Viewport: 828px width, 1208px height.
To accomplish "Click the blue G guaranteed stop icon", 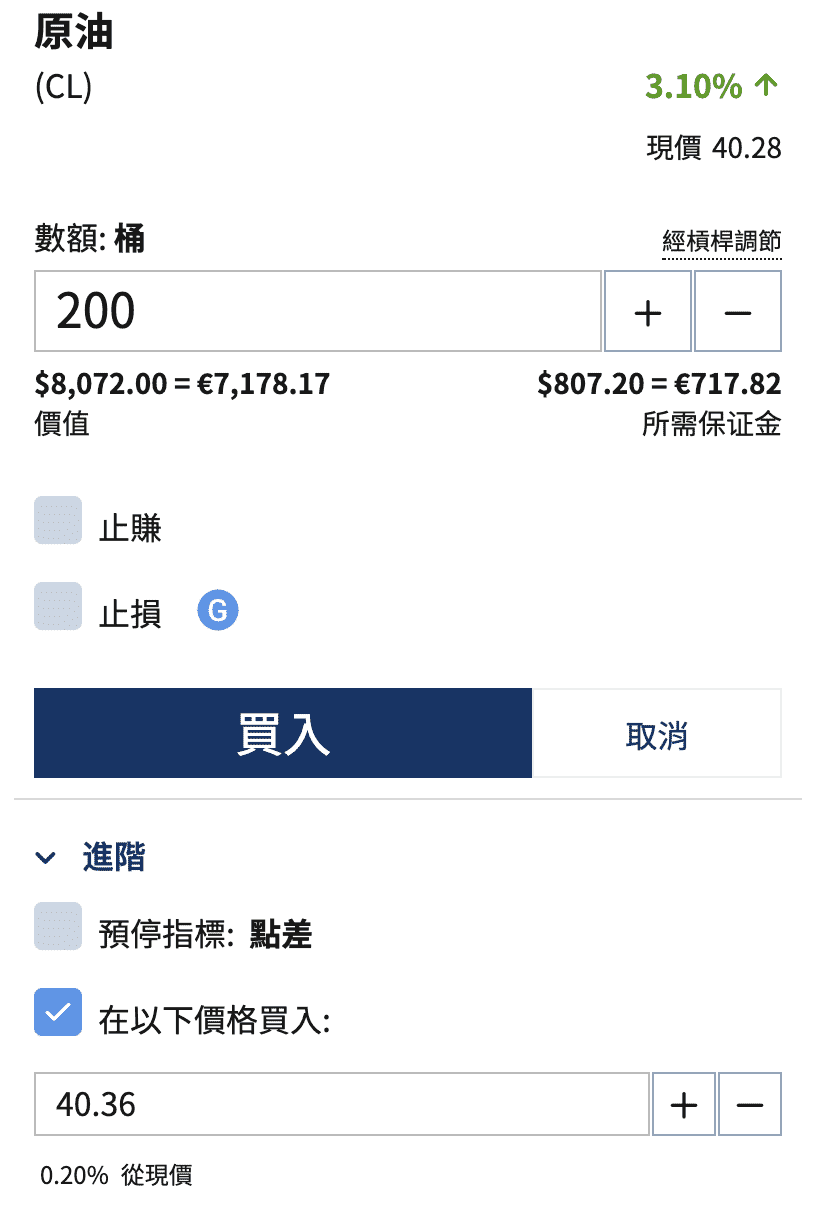I will (217, 610).
